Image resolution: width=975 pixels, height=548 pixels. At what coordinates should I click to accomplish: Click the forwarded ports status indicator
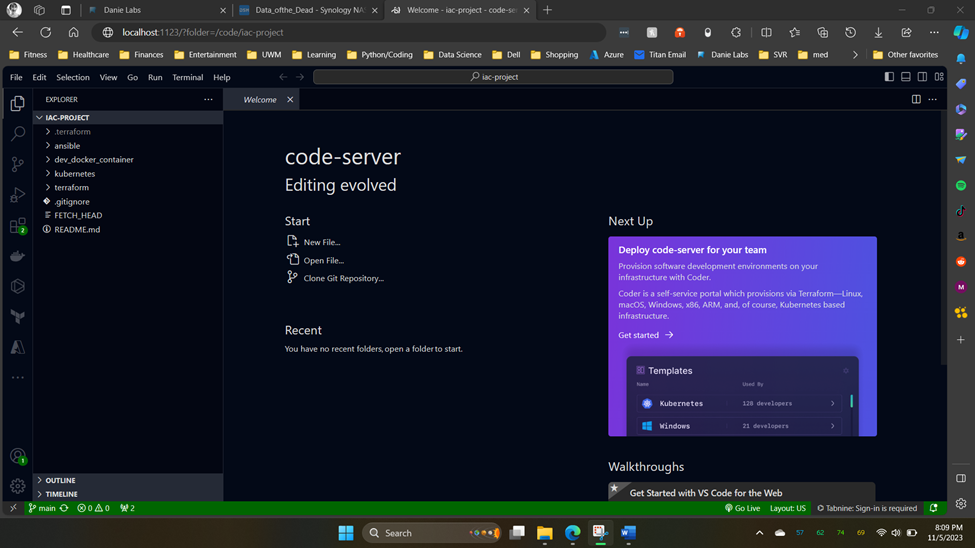(127, 508)
